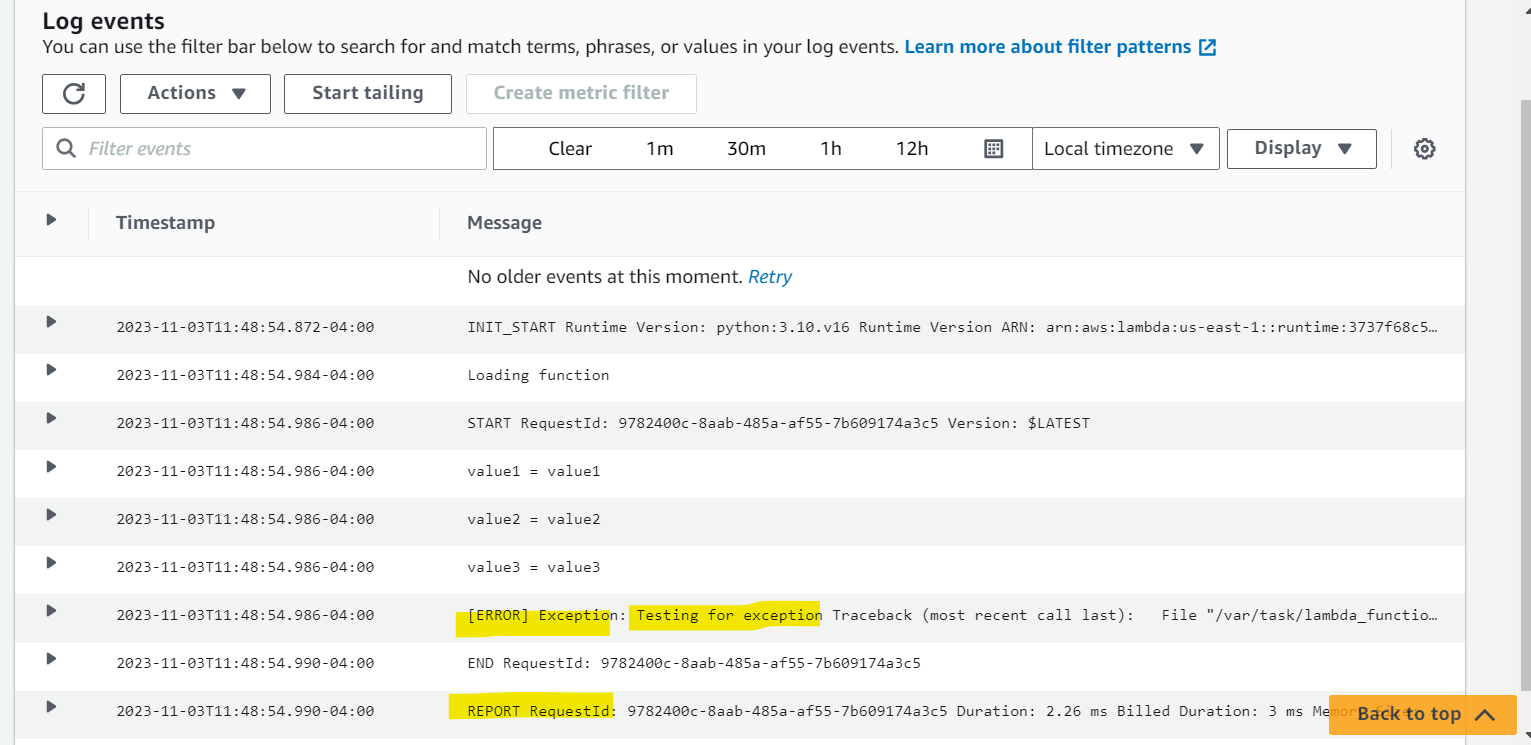
Task: Click the refresh log events icon button
Action: point(74,93)
